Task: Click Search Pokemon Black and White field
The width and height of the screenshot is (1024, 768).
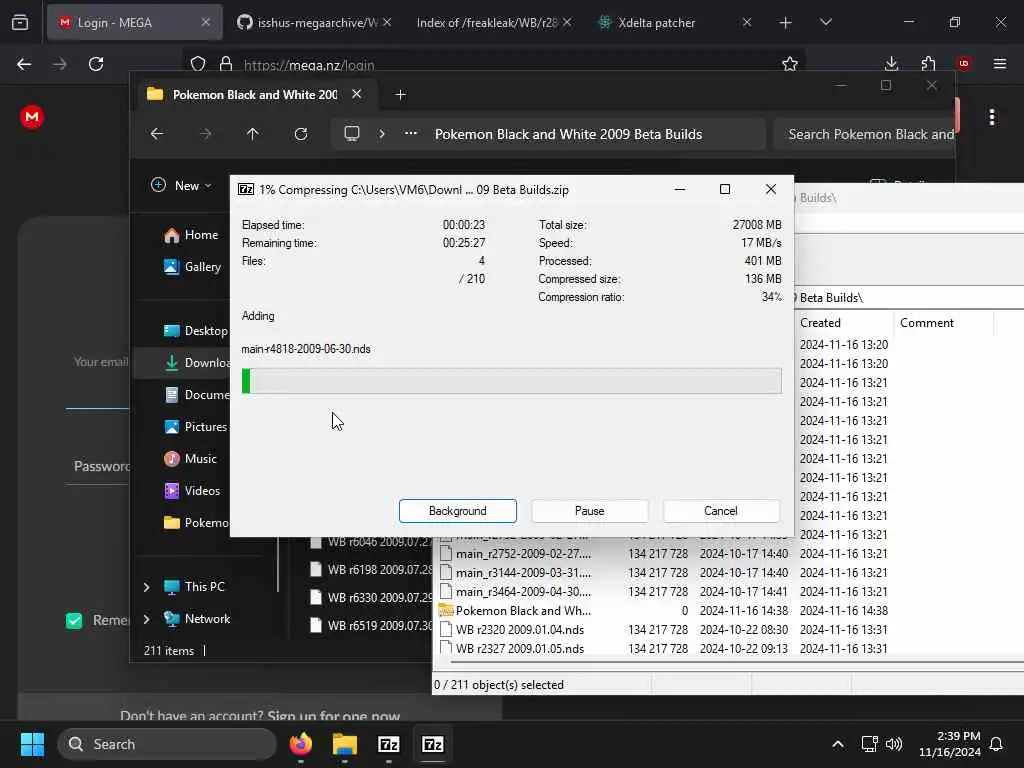Action: pos(865,135)
